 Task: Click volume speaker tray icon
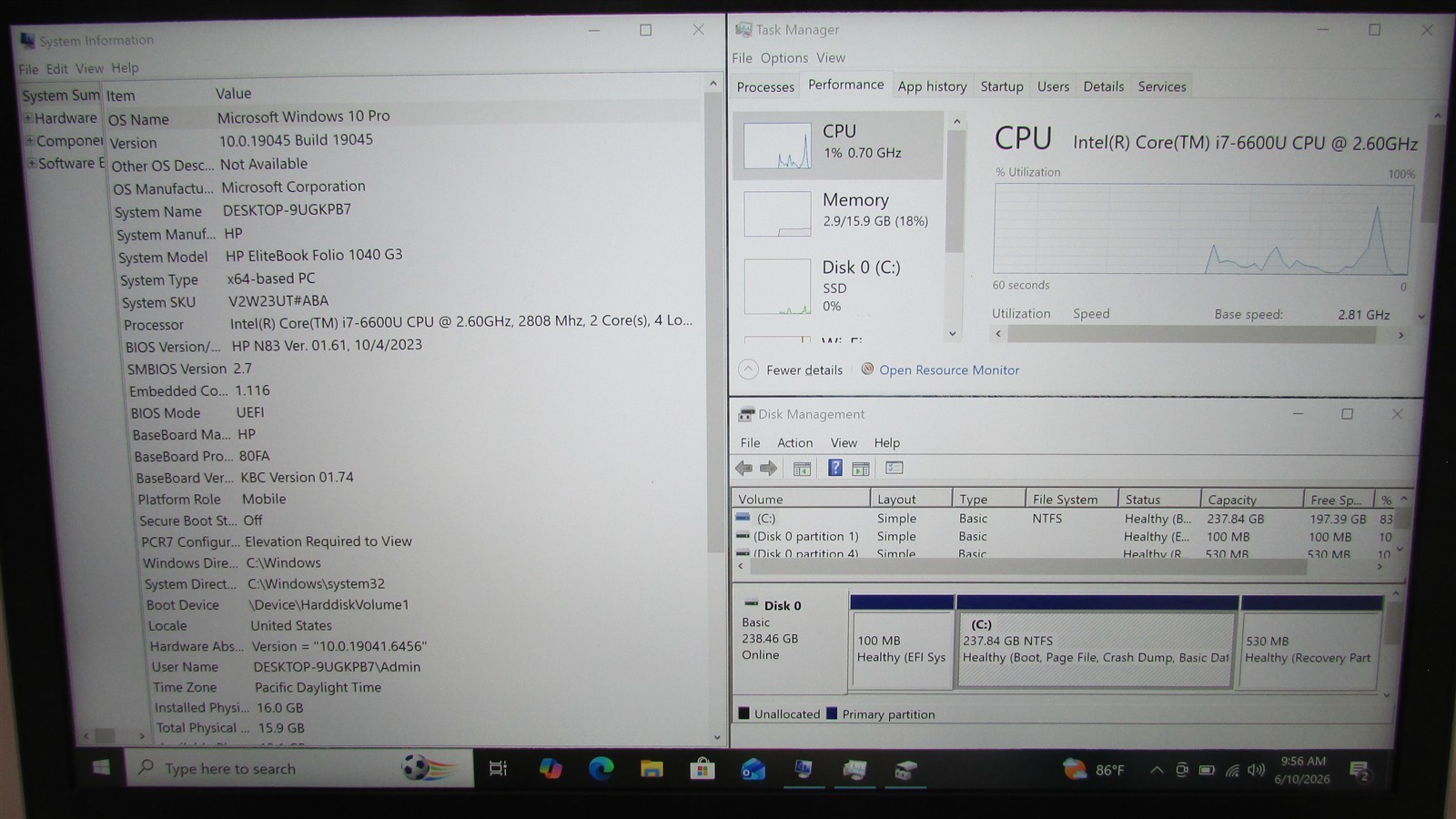1256,770
